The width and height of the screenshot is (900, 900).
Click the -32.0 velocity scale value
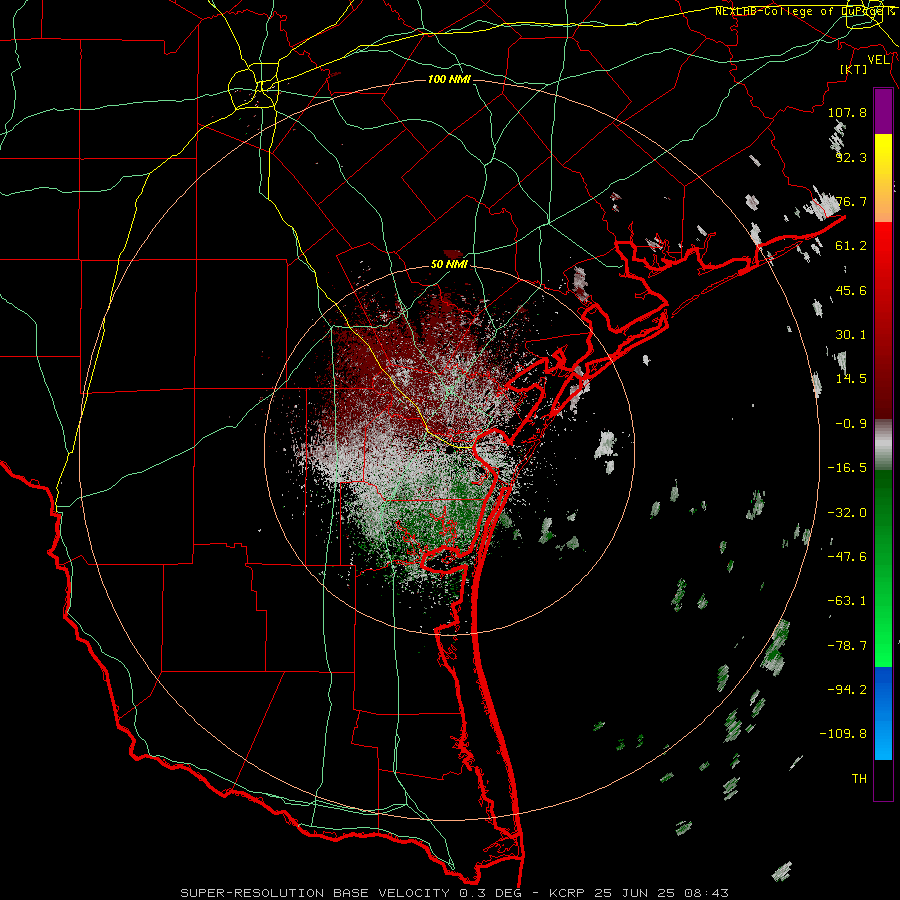(x=847, y=513)
